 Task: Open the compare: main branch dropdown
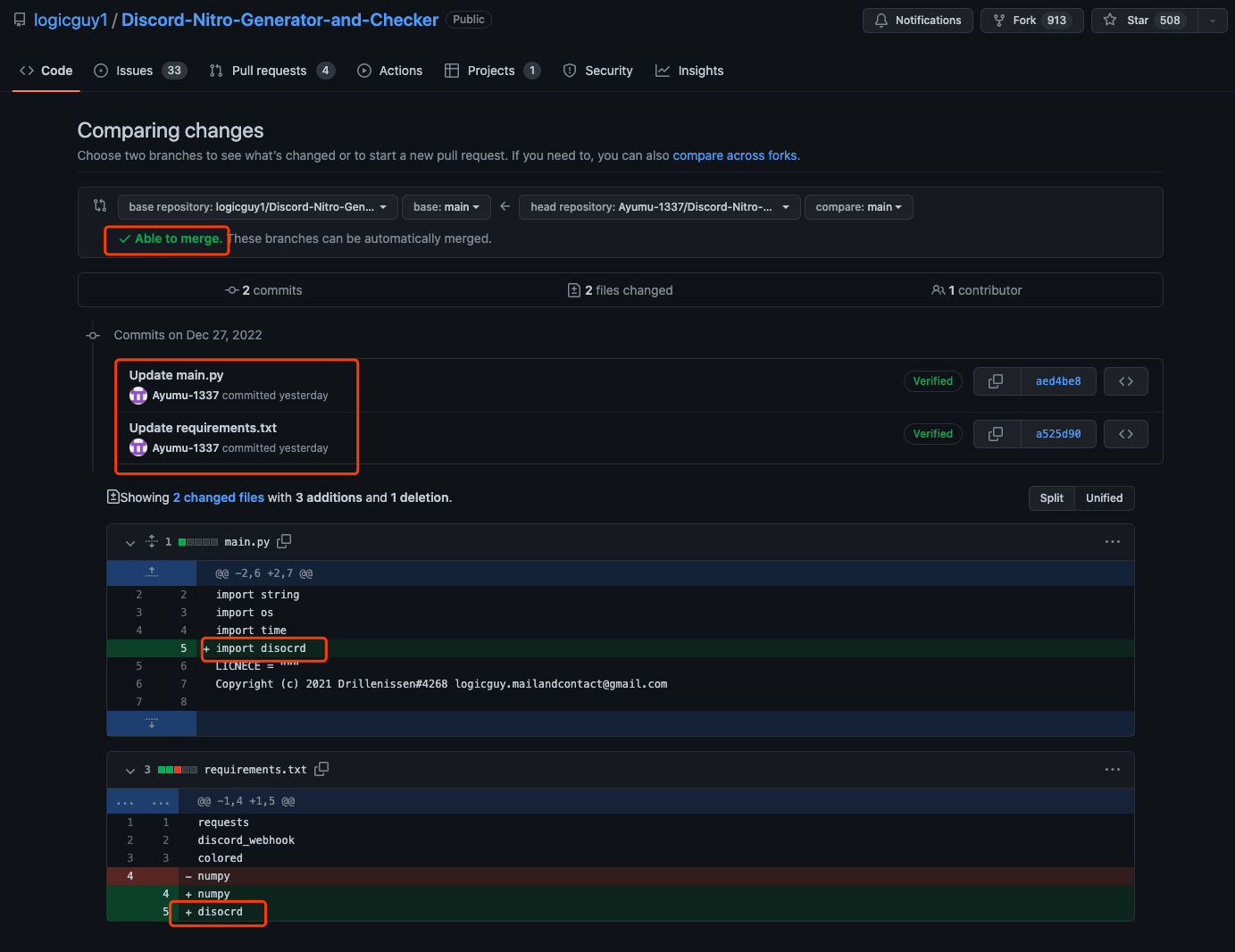[858, 207]
